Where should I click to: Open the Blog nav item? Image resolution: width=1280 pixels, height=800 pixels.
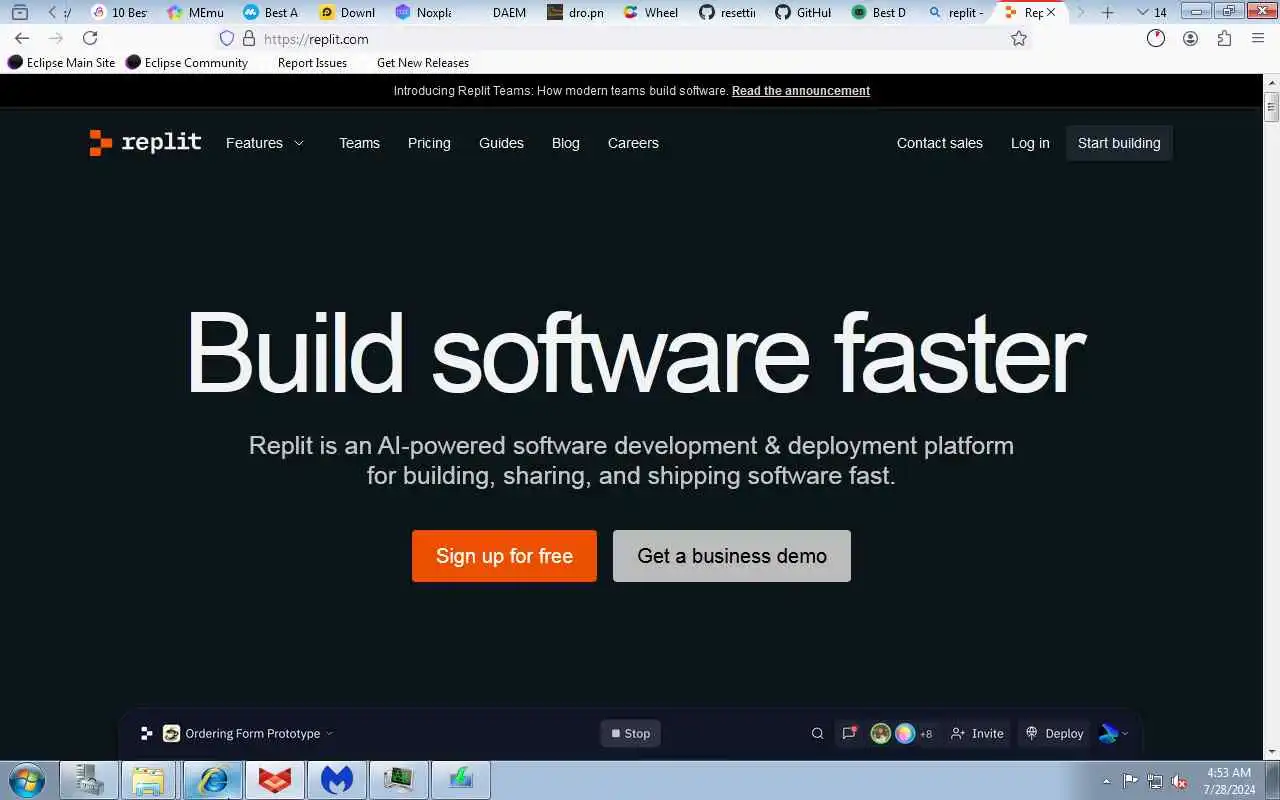[x=566, y=143]
